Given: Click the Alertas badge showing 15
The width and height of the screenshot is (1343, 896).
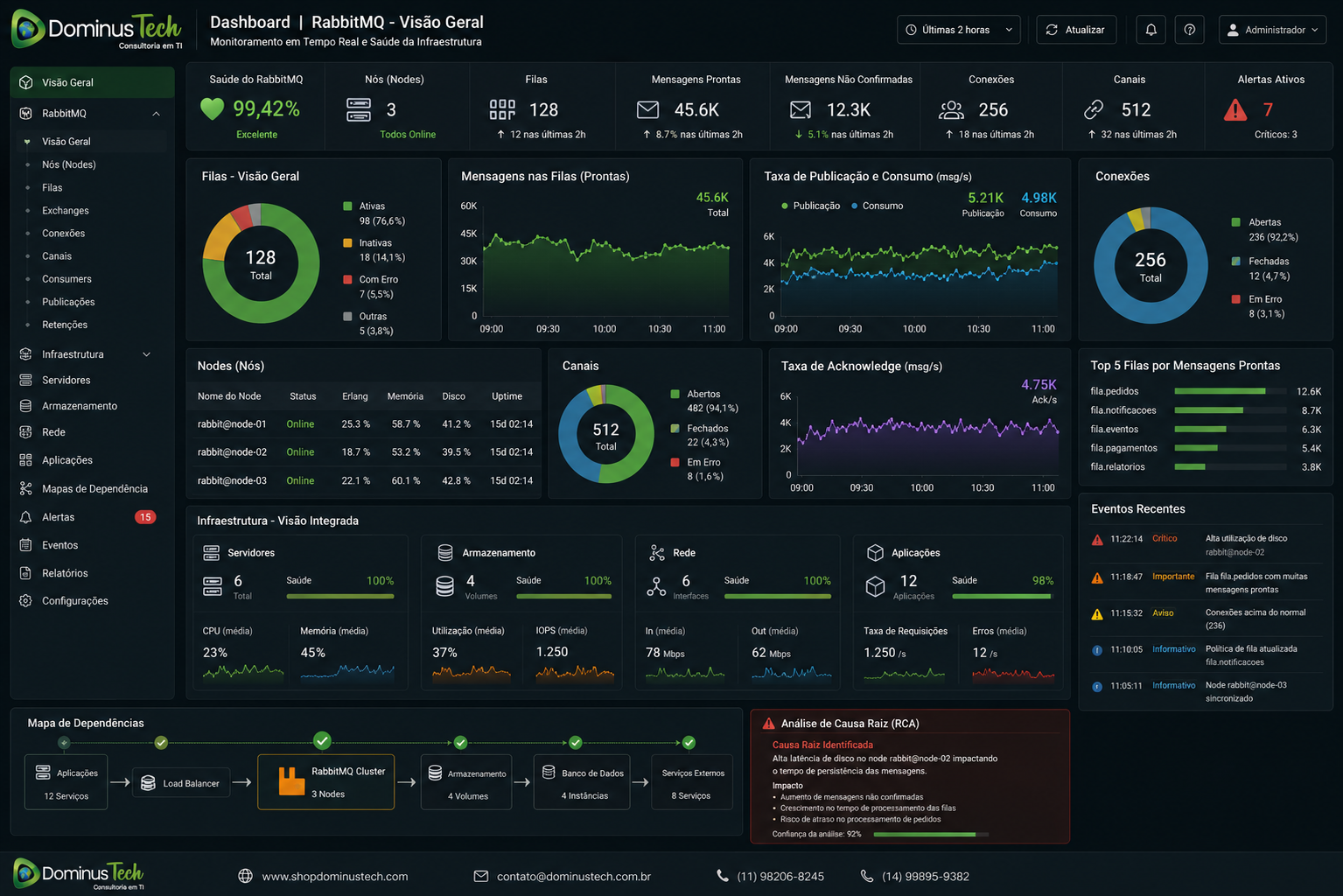Looking at the screenshot, I should tap(145, 517).
